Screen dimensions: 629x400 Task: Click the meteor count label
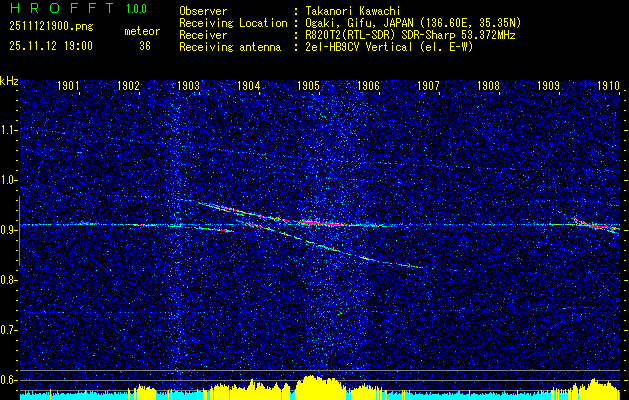pyautogui.click(x=142, y=31)
